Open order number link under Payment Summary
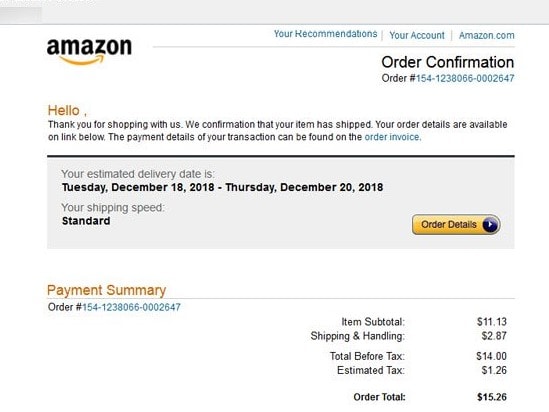This screenshot has height=412, width=549. click(x=131, y=307)
